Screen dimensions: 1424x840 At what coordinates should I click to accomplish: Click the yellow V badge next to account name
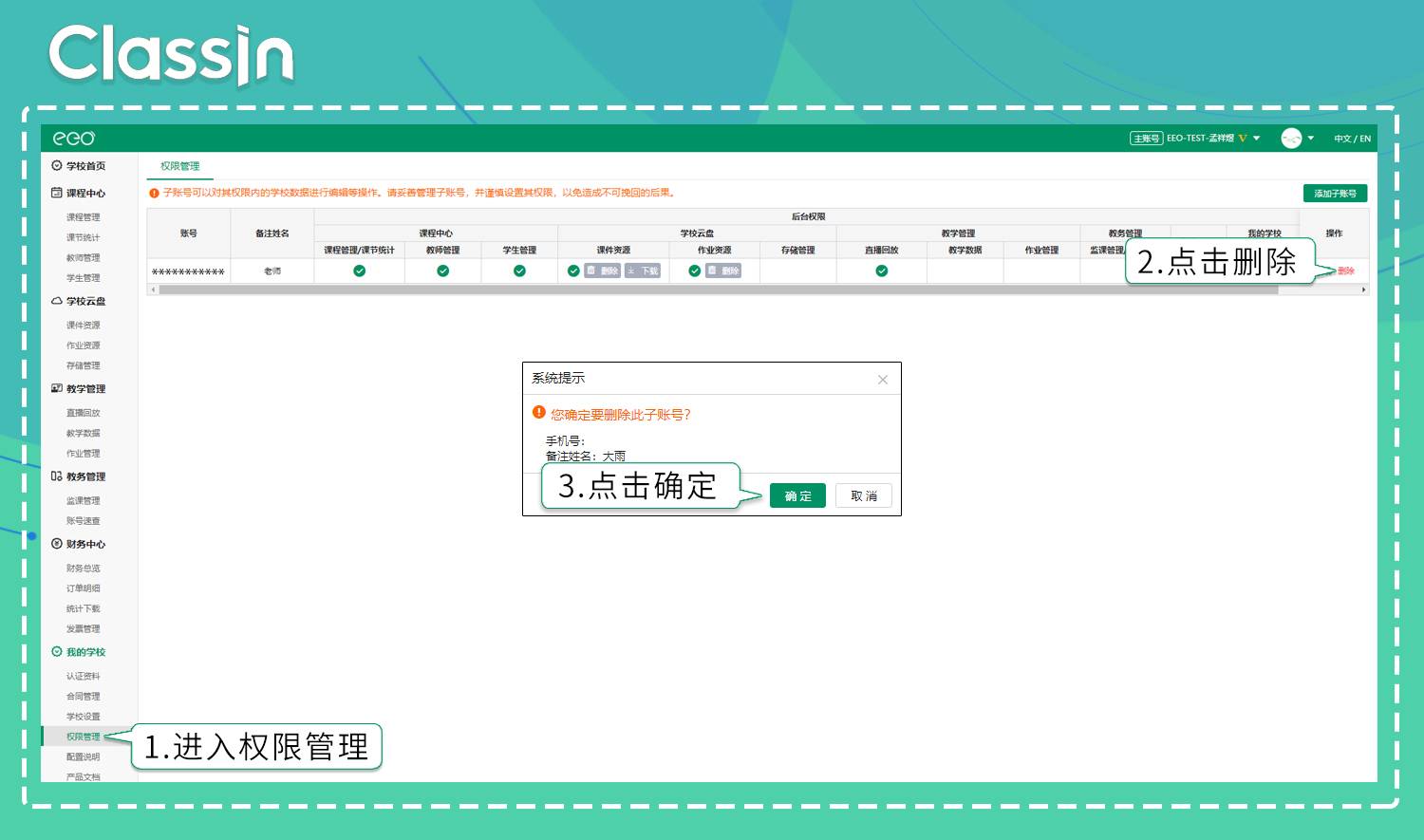[1243, 139]
